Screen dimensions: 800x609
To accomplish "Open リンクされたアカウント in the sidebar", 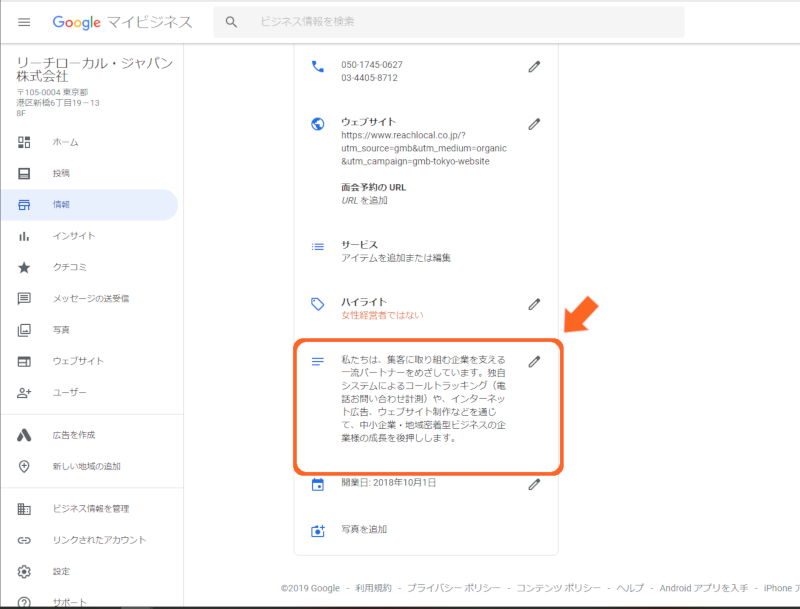I will tap(89, 540).
